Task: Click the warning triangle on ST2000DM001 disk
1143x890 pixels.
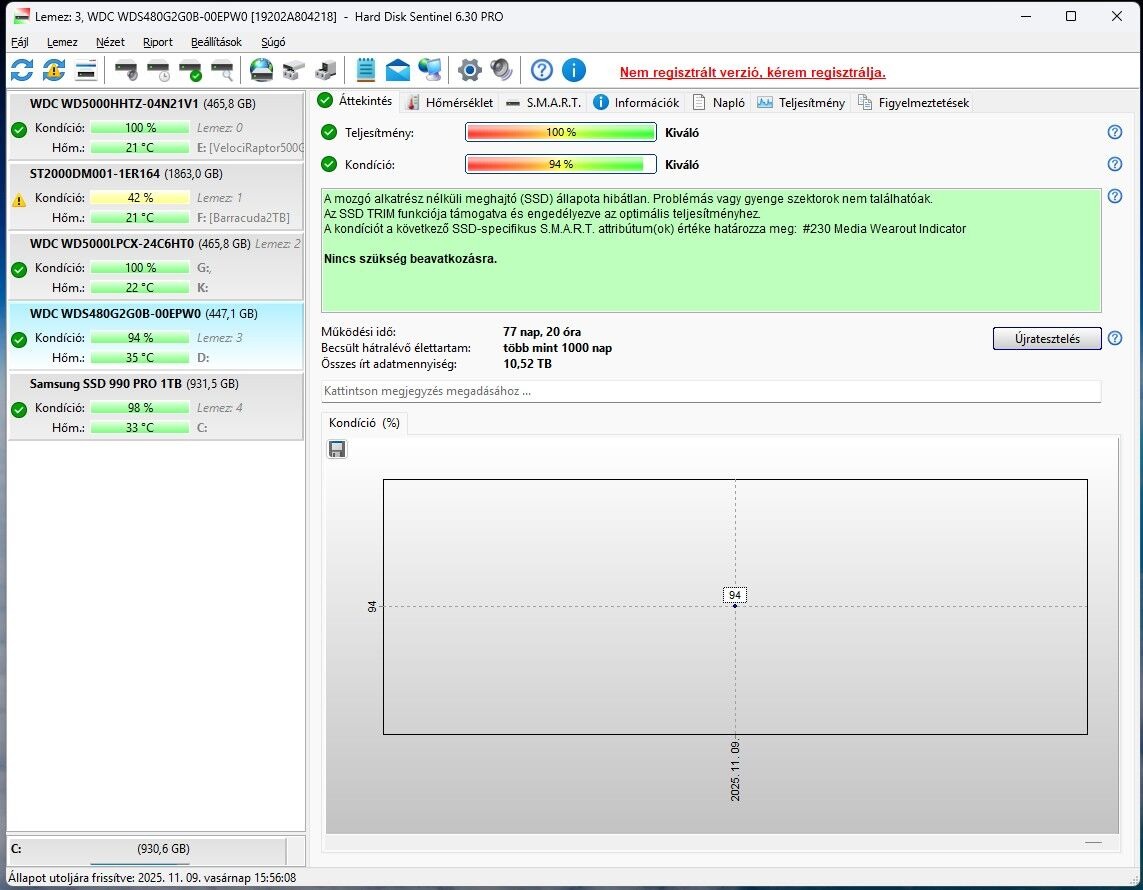Action: point(19,200)
